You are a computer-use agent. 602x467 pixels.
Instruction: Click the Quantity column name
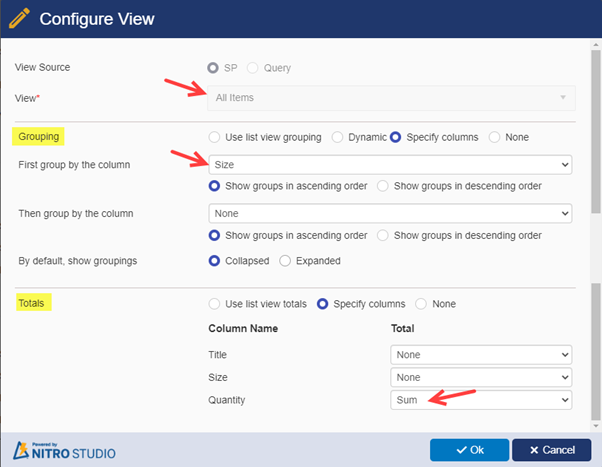(227, 400)
